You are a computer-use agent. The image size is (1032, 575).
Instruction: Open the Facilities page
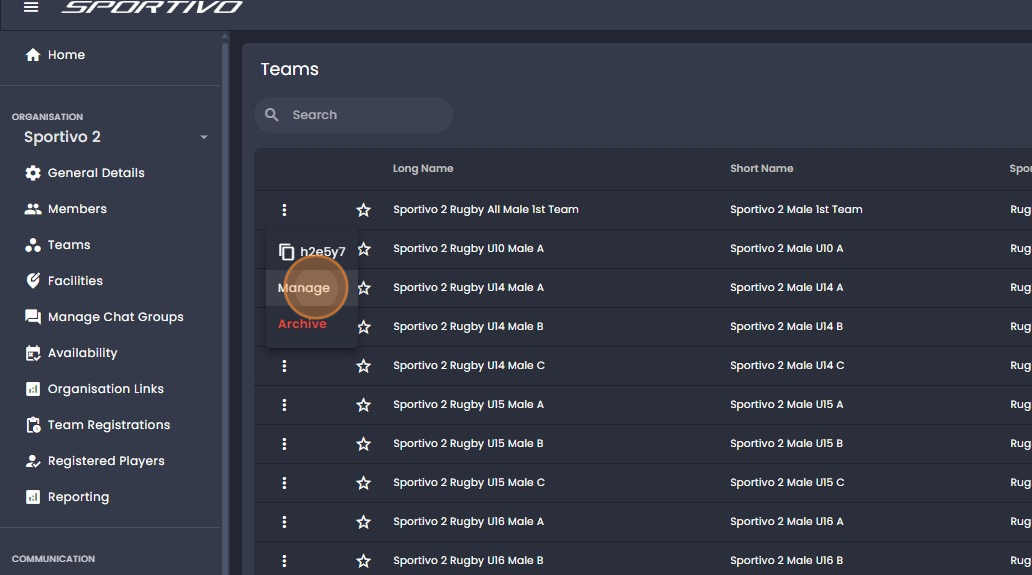click(75, 281)
